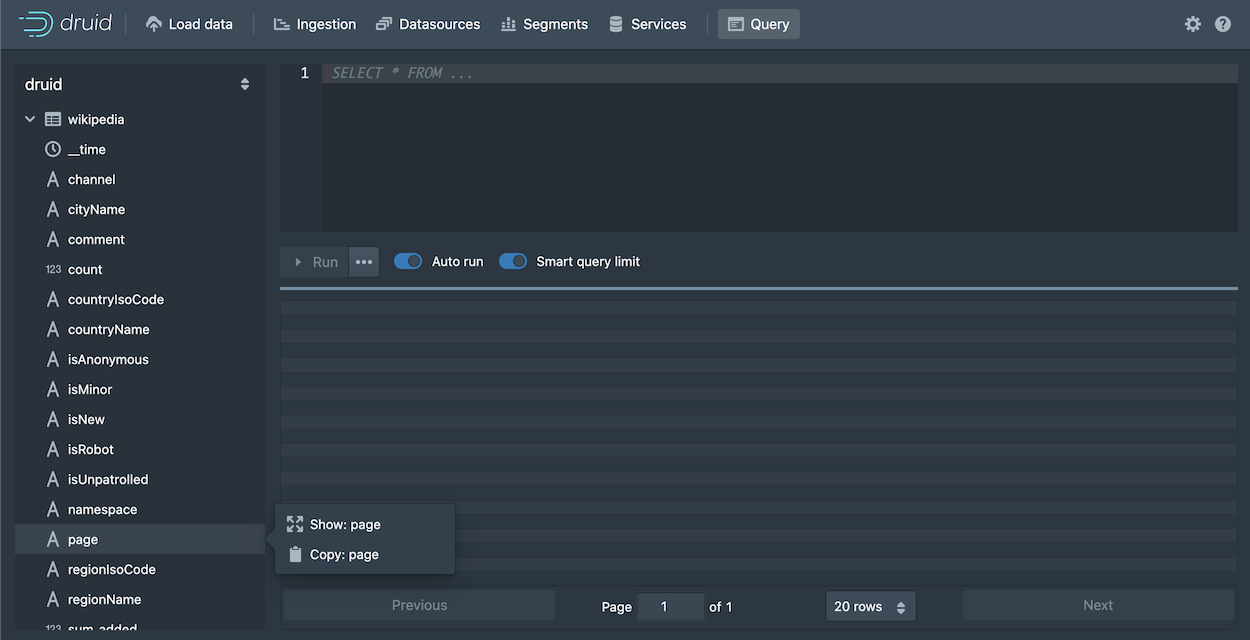Image resolution: width=1250 pixels, height=640 pixels.
Task: Open Load data view
Action: tap(189, 24)
